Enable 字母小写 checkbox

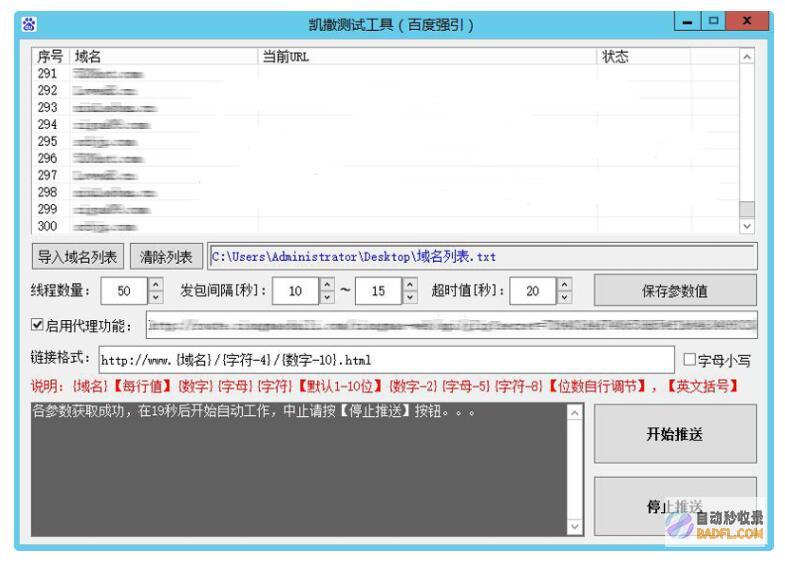(x=689, y=359)
